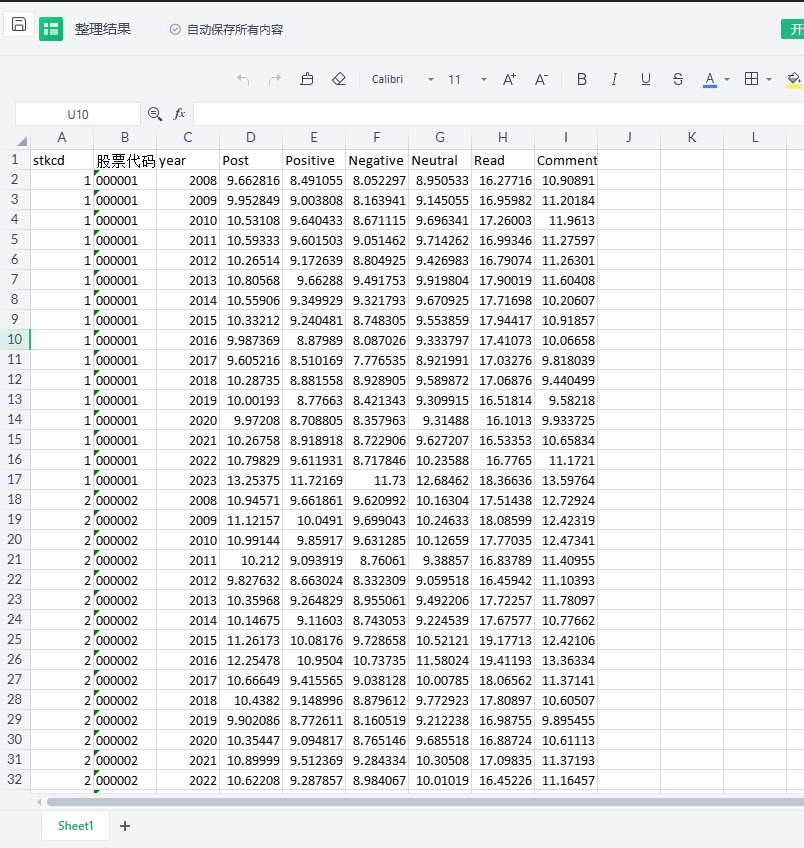
Task: Toggle bold formatting
Action: click(582, 80)
